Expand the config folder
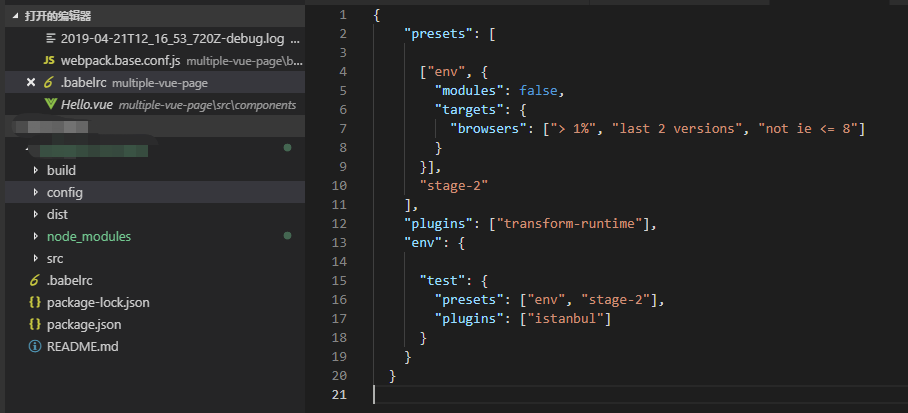The height and width of the screenshot is (413, 908). point(36,192)
